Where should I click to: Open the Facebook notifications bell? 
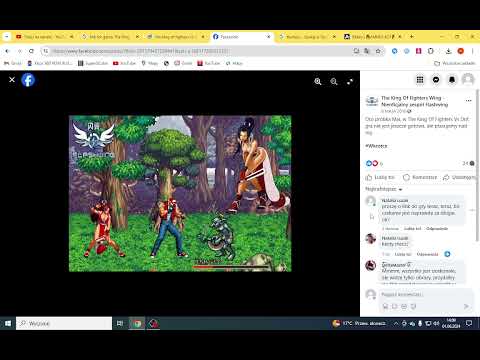452,79
